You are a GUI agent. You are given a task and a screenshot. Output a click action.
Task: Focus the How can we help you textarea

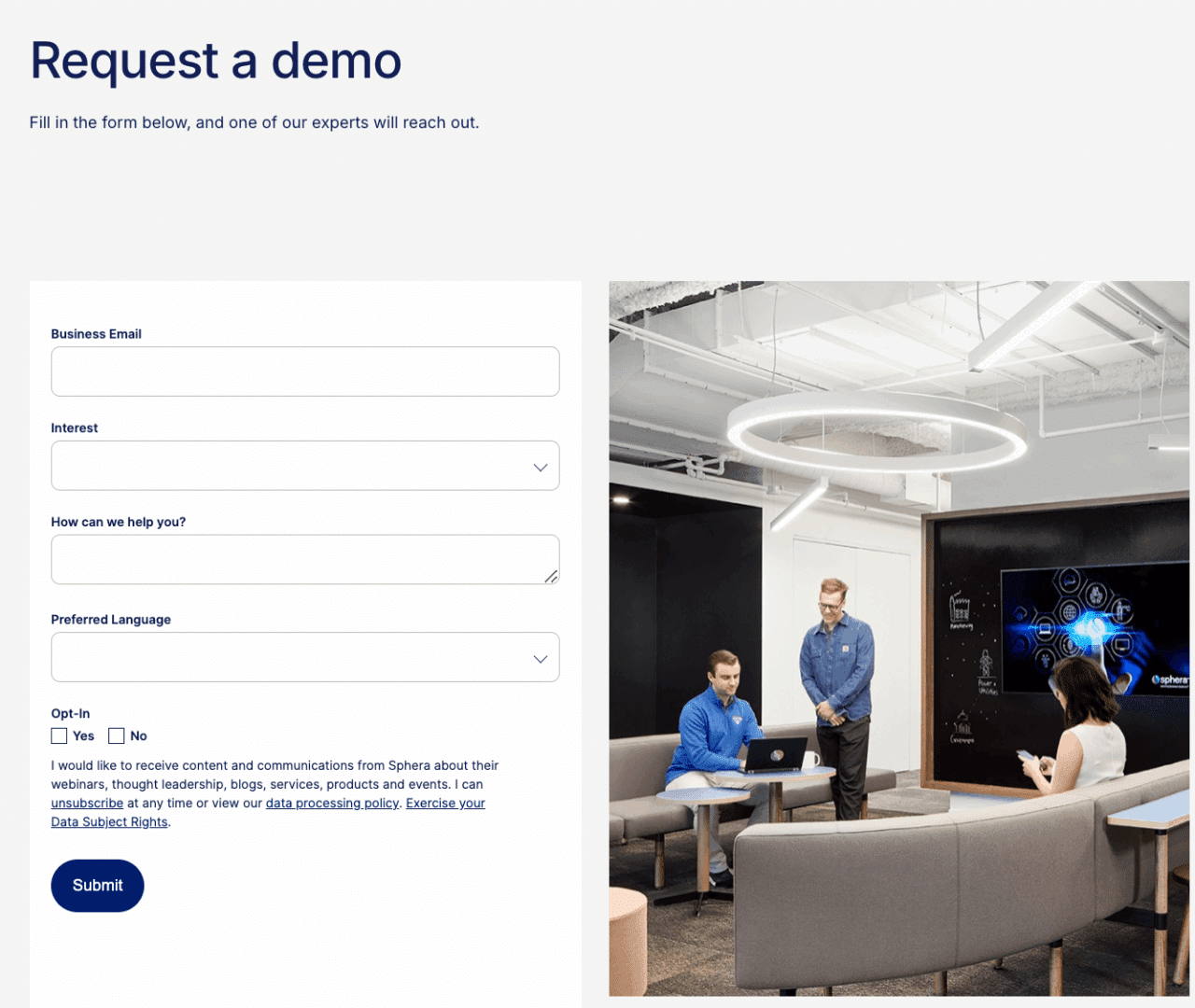coord(305,558)
